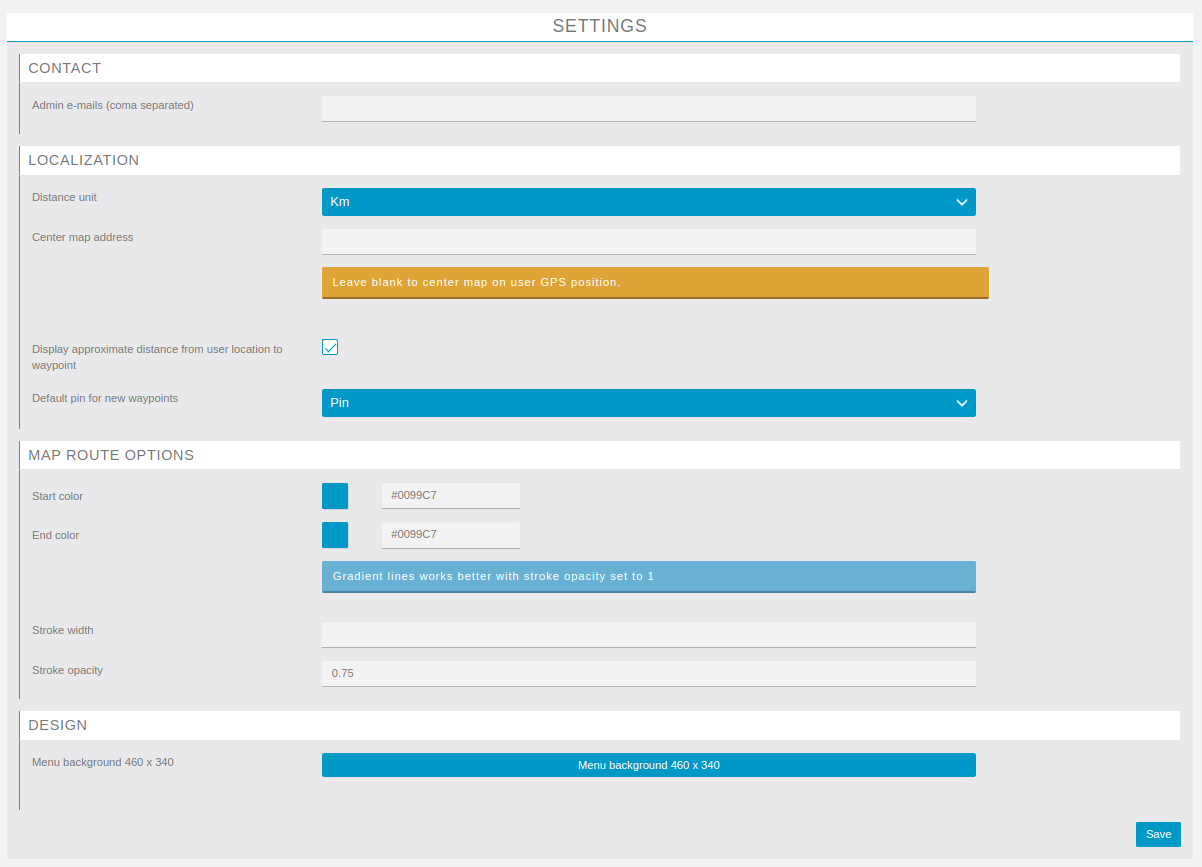Click the orange GPS position hint banner
This screenshot has height=867, width=1202.
pos(655,282)
